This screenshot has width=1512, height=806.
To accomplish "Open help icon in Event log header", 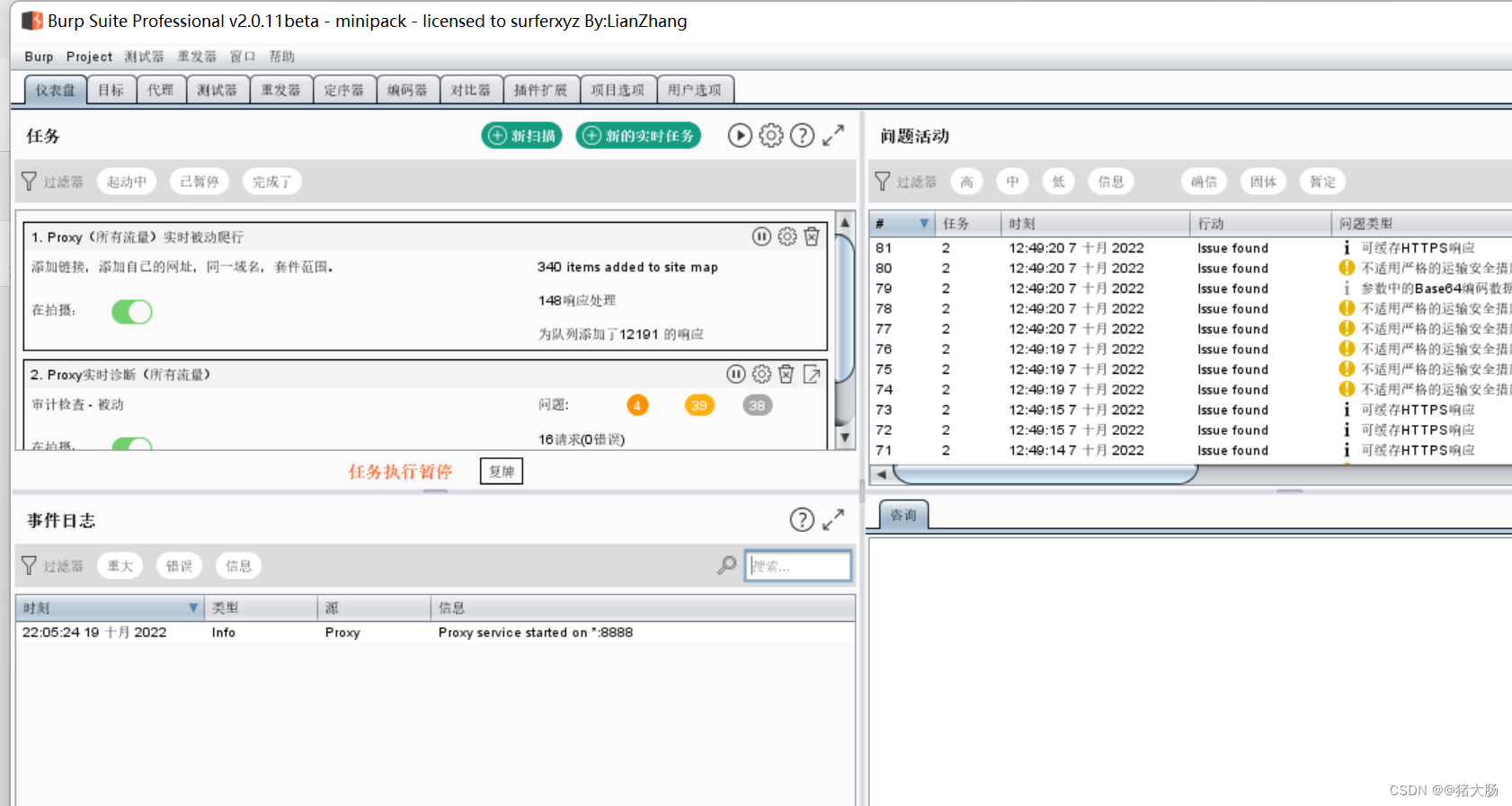I will click(x=802, y=519).
